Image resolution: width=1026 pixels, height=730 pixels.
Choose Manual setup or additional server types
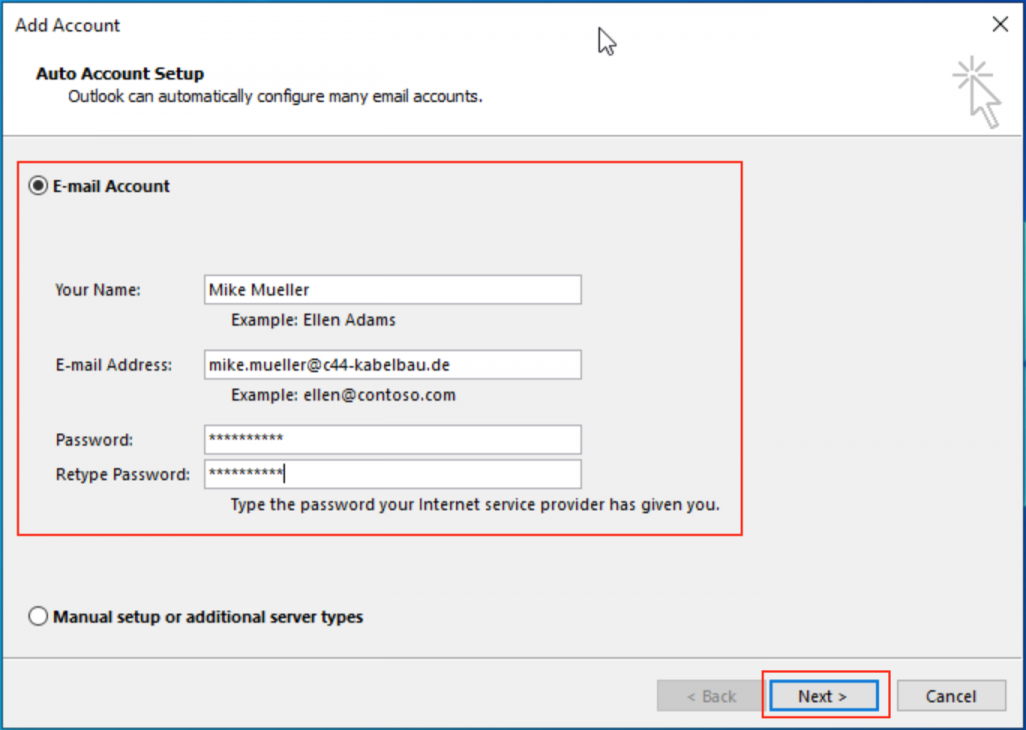(39, 617)
